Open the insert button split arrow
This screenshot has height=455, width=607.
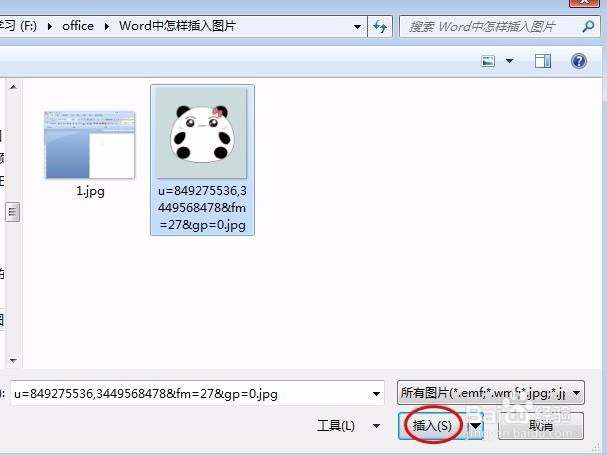pyautogui.click(x=475, y=426)
